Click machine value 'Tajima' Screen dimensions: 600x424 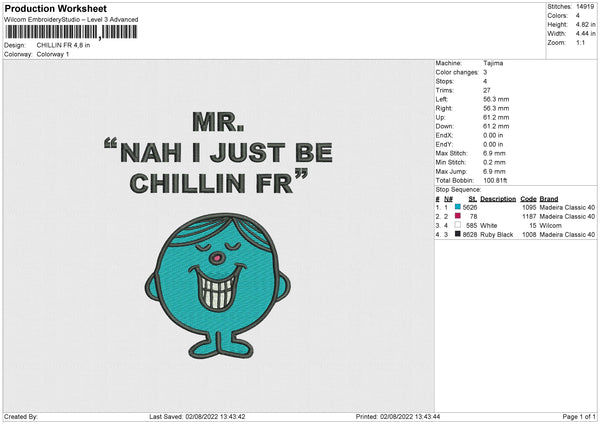coord(493,63)
